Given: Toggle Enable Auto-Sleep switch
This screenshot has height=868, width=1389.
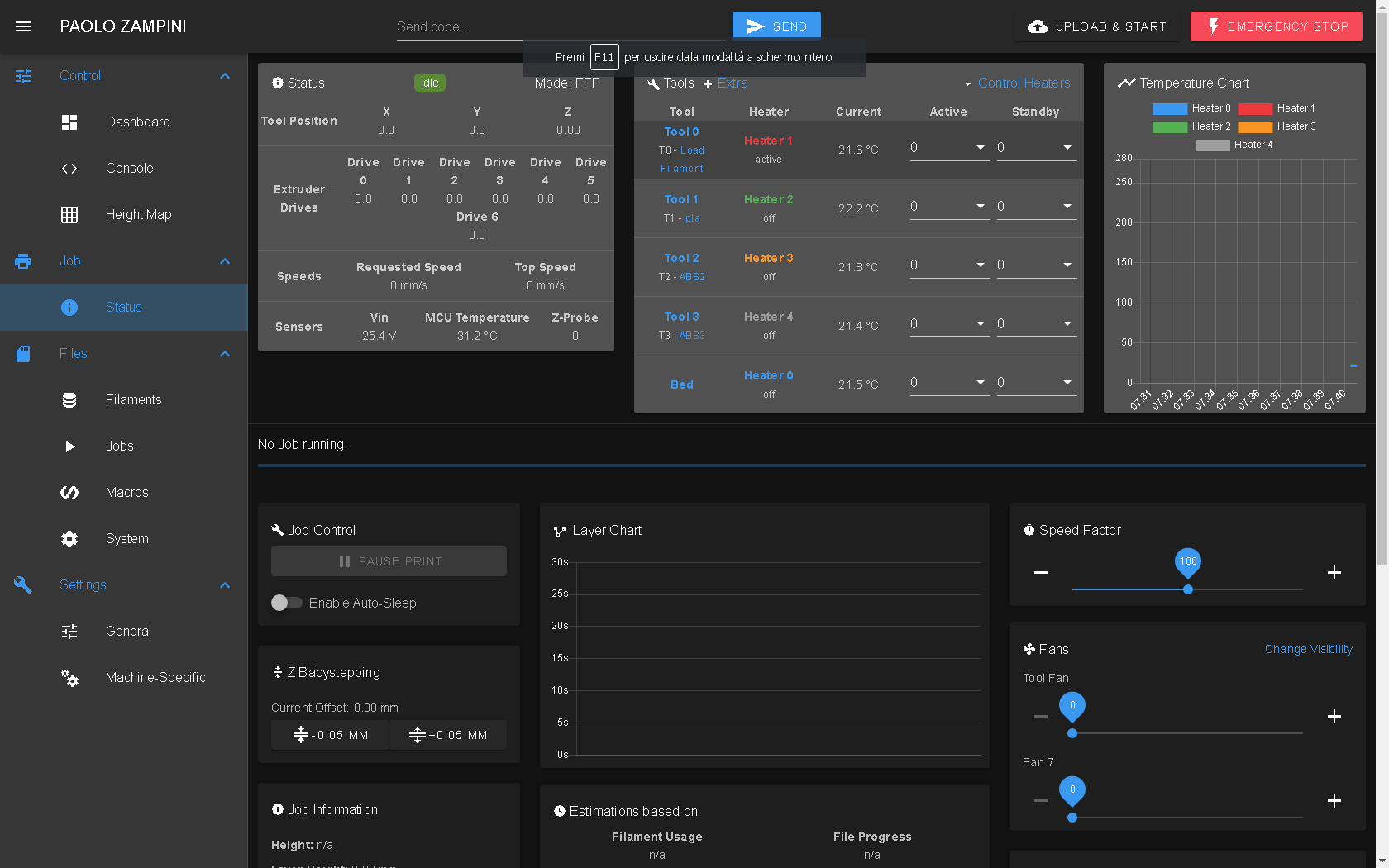Looking at the screenshot, I should 287,603.
